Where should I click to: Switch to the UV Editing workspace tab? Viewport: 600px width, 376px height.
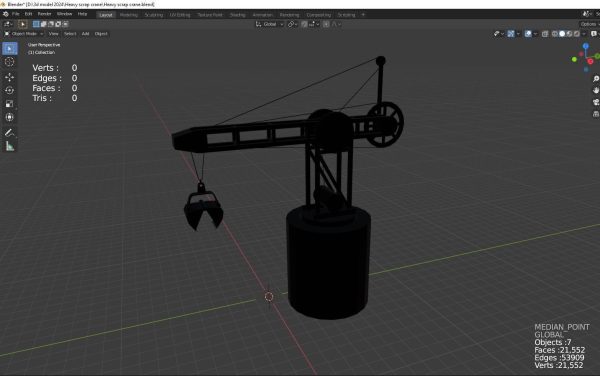pyautogui.click(x=180, y=15)
